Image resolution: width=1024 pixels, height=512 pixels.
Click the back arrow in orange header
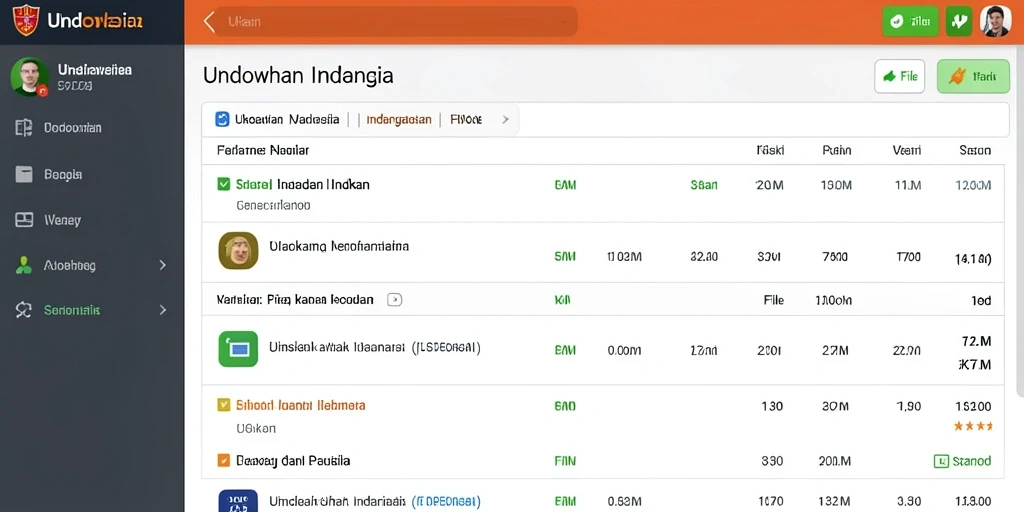pos(209,22)
